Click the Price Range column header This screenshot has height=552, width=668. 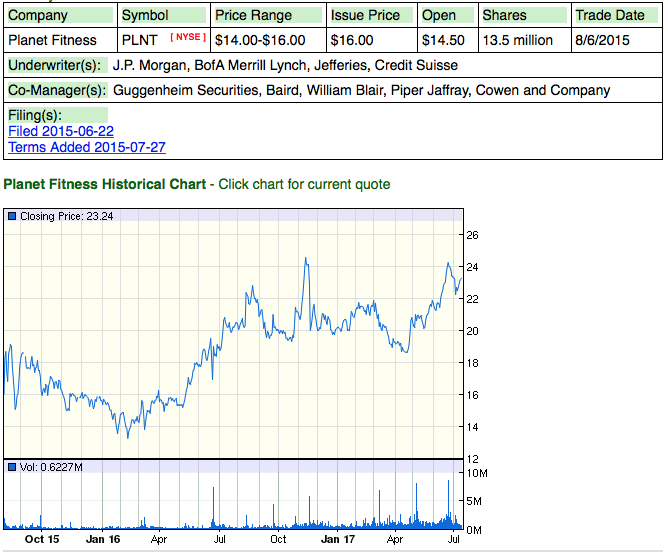[268, 15]
